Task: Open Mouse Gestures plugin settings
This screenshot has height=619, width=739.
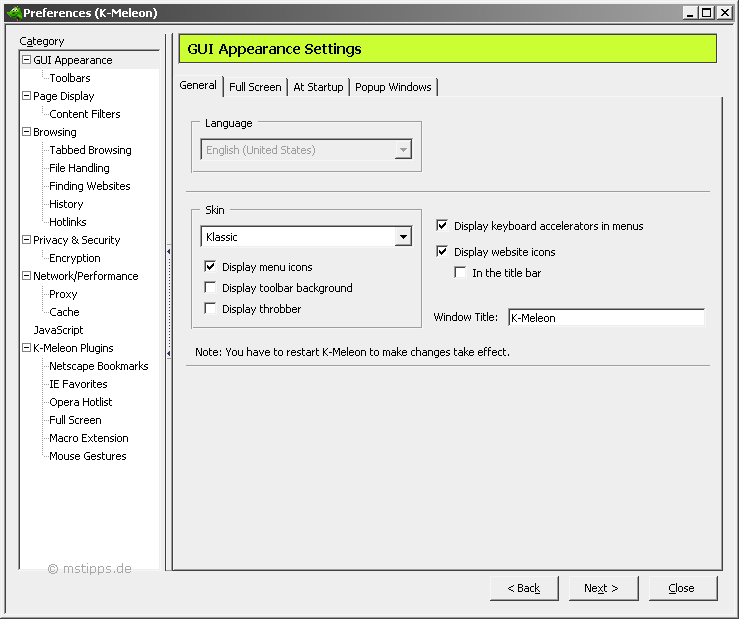Action: (x=88, y=456)
